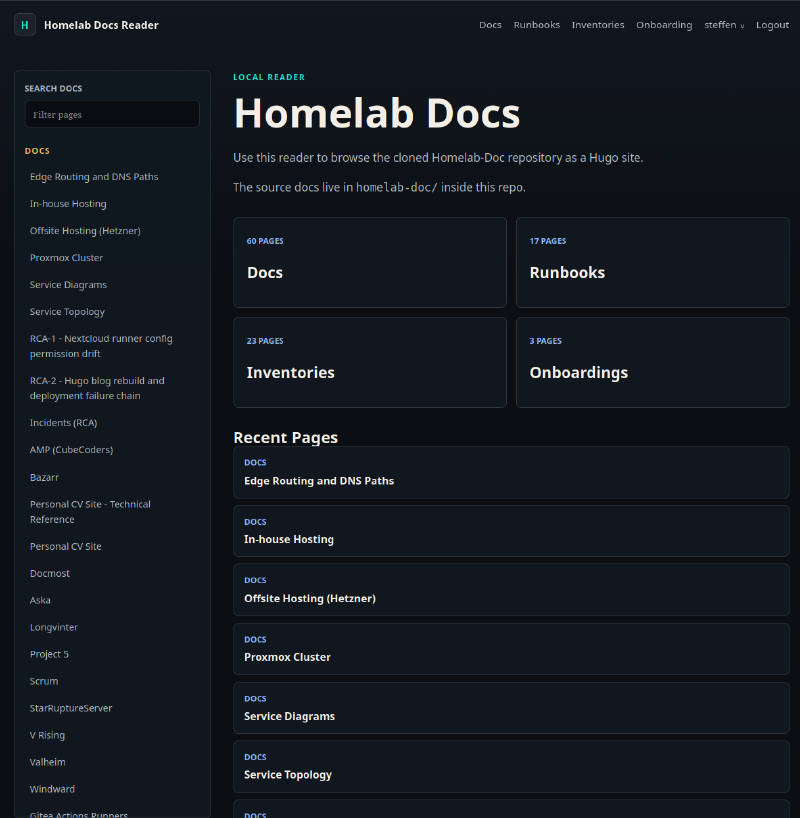Screen dimensions: 800x818
Task: Click the Recent Pages heading
Action: (285, 437)
